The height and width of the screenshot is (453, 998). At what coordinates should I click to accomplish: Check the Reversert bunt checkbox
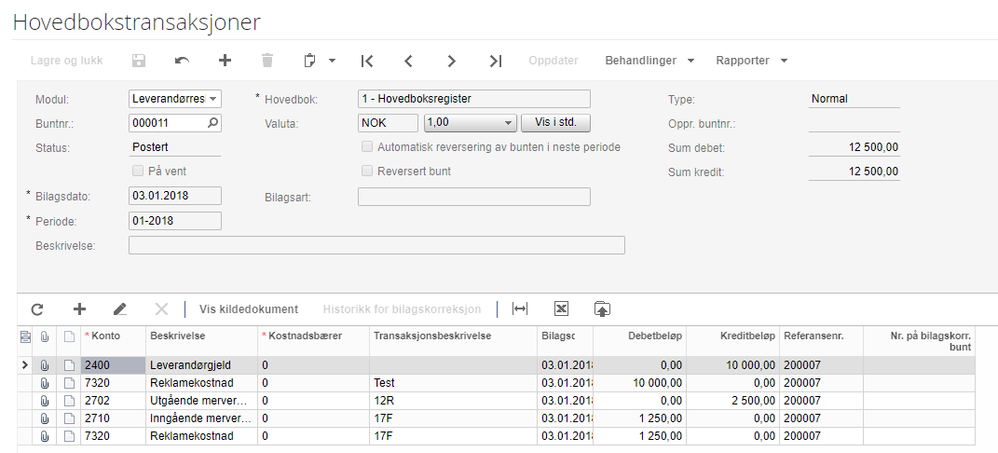tap(367, 171)
